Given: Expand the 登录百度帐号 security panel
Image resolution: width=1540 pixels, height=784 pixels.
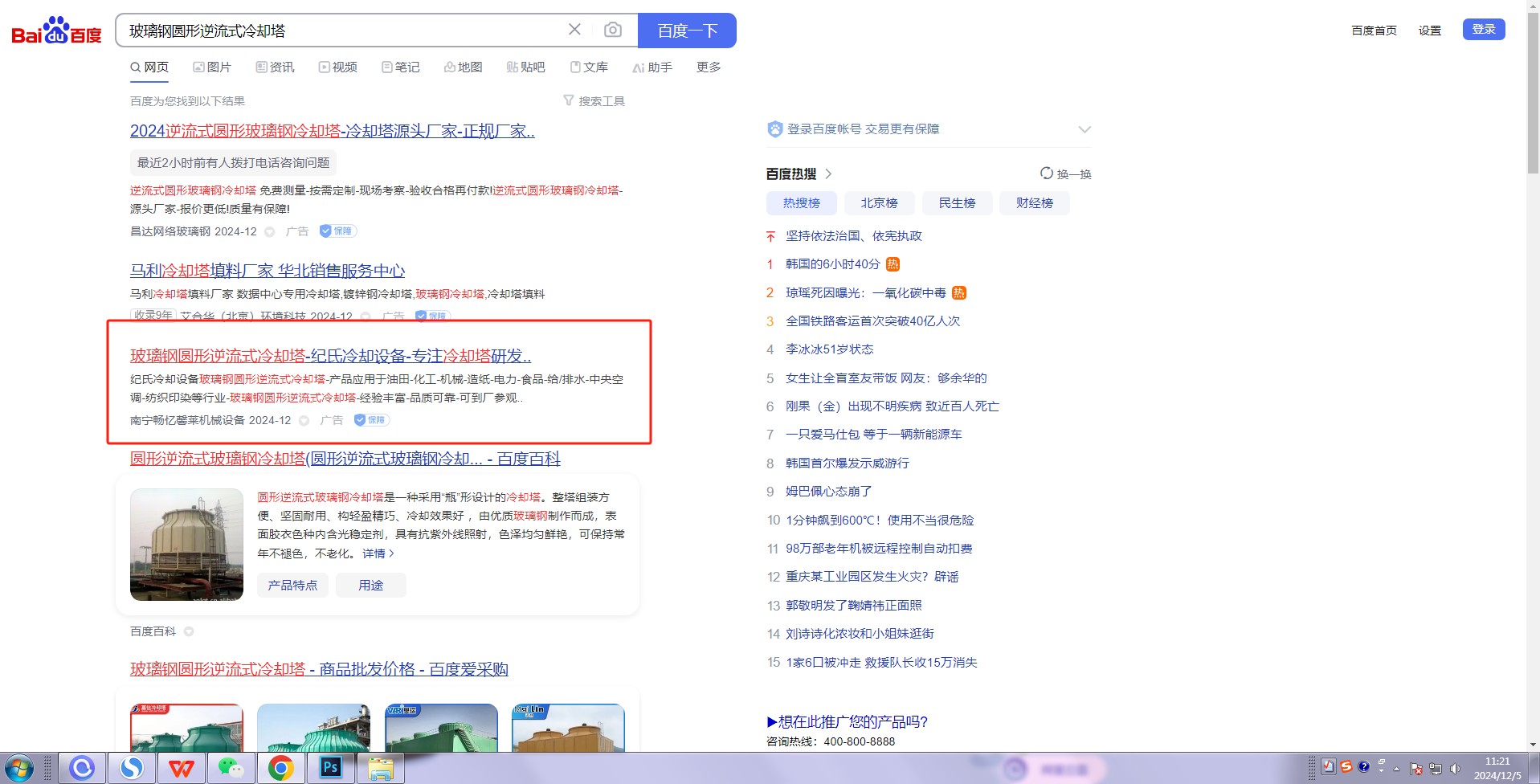Looking at the screenshot, I should 1084,129.
